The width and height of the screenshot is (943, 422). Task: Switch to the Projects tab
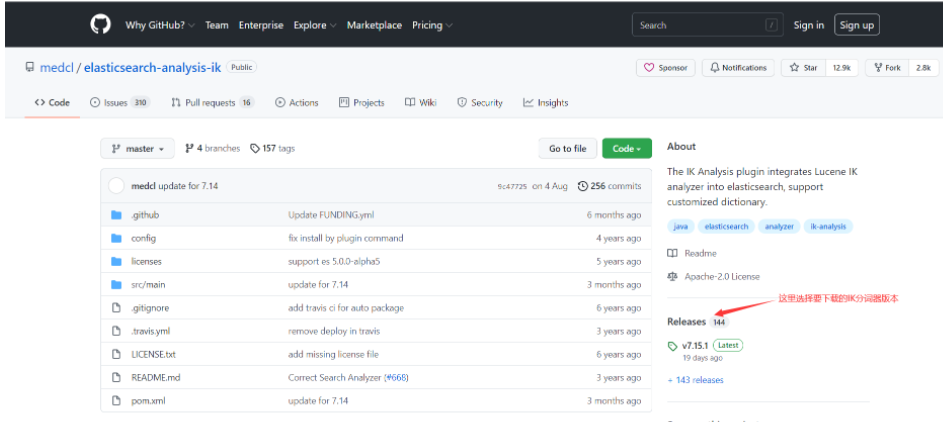tap(361, 103)
